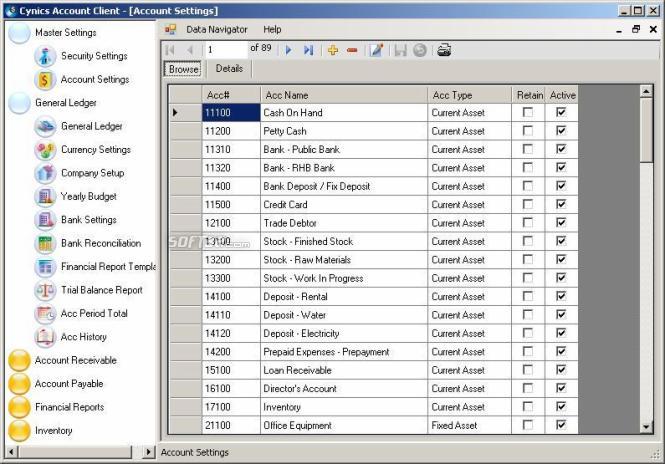Click sidebar horizontal scroll right arrow

click(148, 452)
